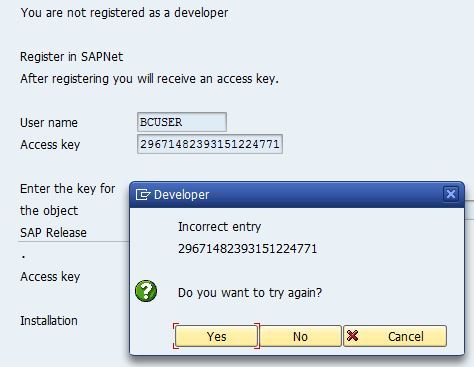Click the SAP Release label
Screen dimensions: 474x367
[53, 233]
